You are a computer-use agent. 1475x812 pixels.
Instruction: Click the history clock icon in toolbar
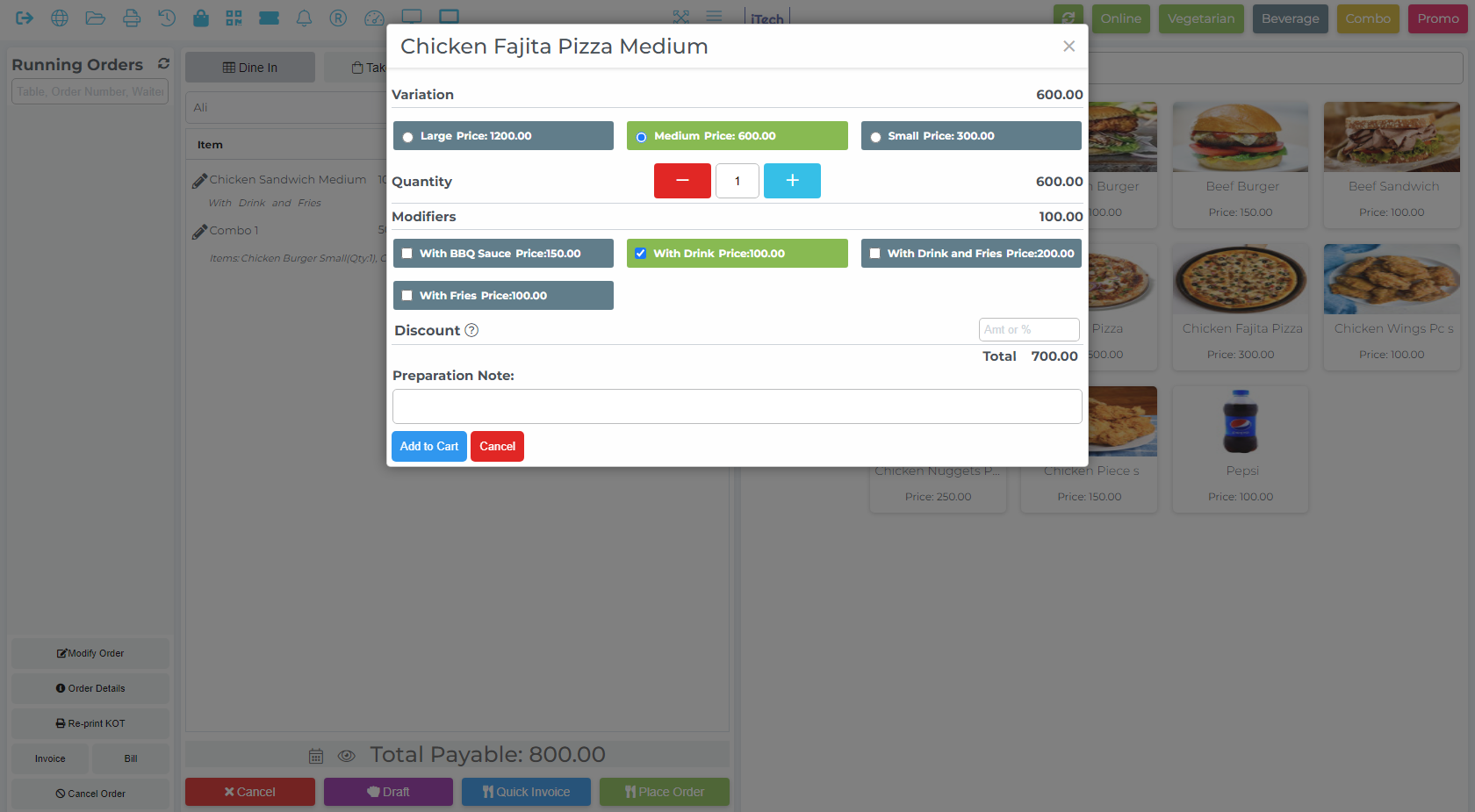pos(166,18)
